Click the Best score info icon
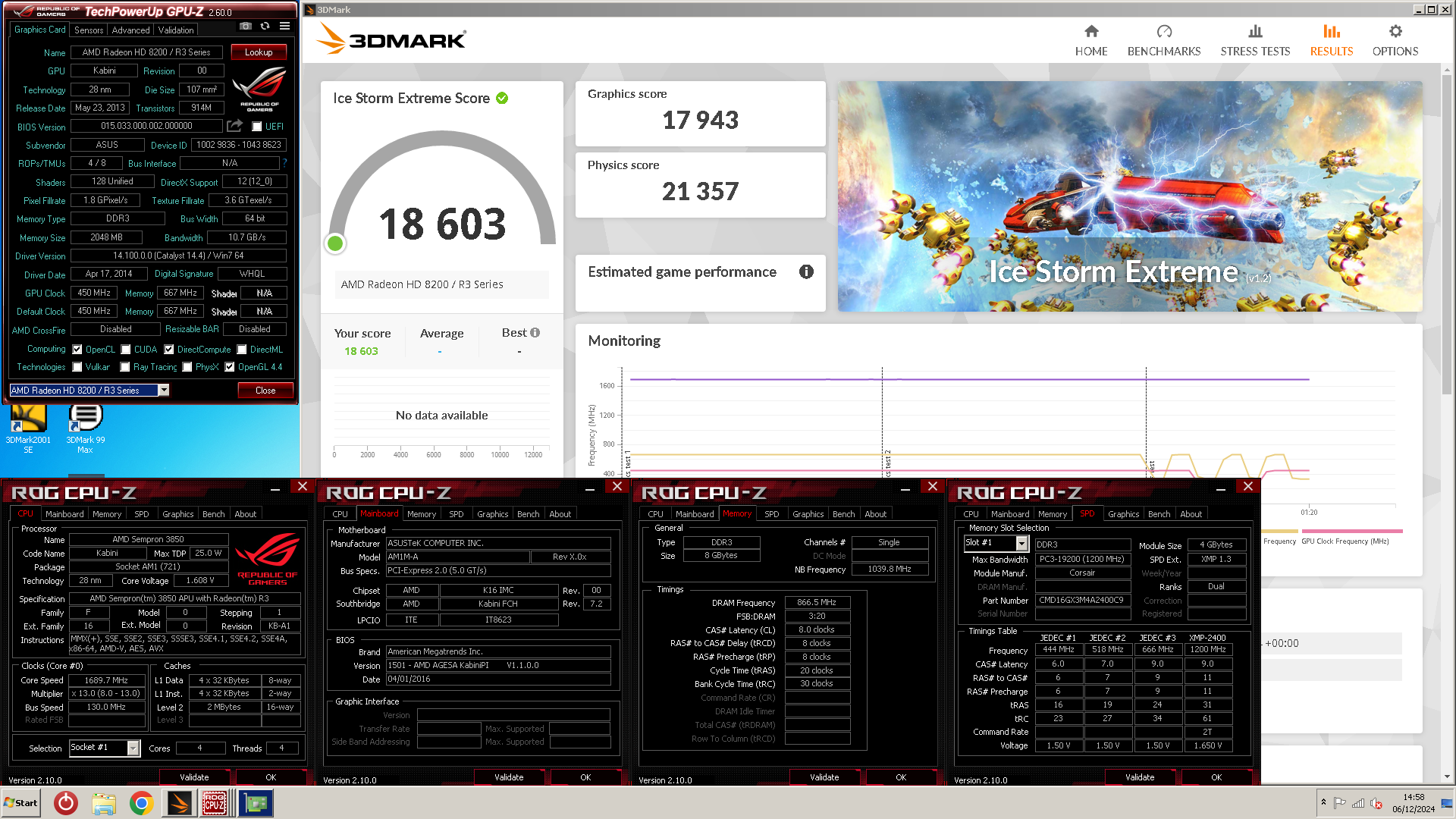The width and height of the screenshot is (1456, 819). (x=535, y=333)
